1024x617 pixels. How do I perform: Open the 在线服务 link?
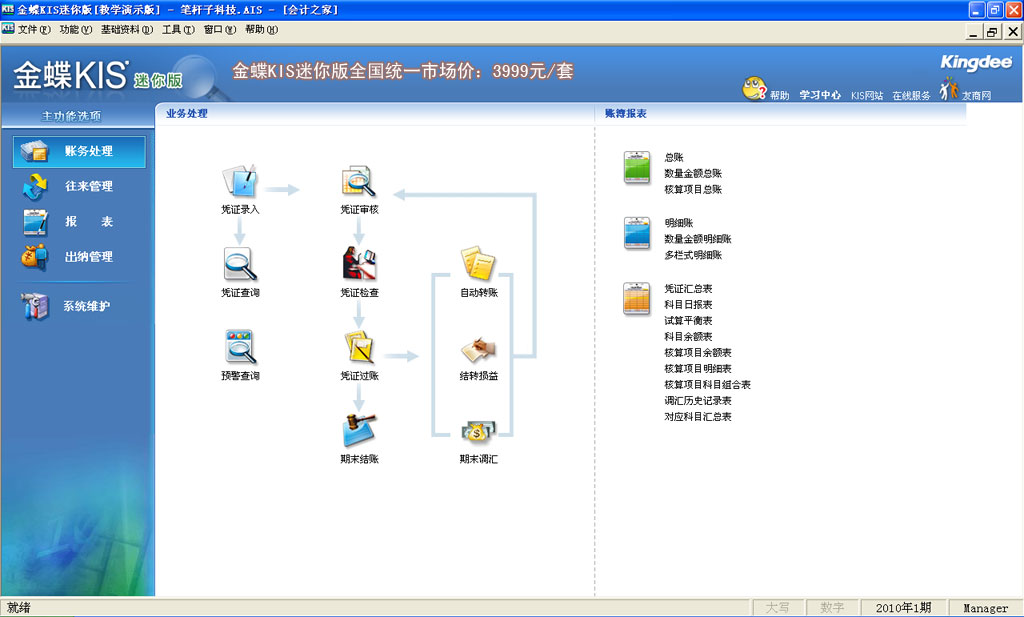pyautogui.click(x=911, y=95)
